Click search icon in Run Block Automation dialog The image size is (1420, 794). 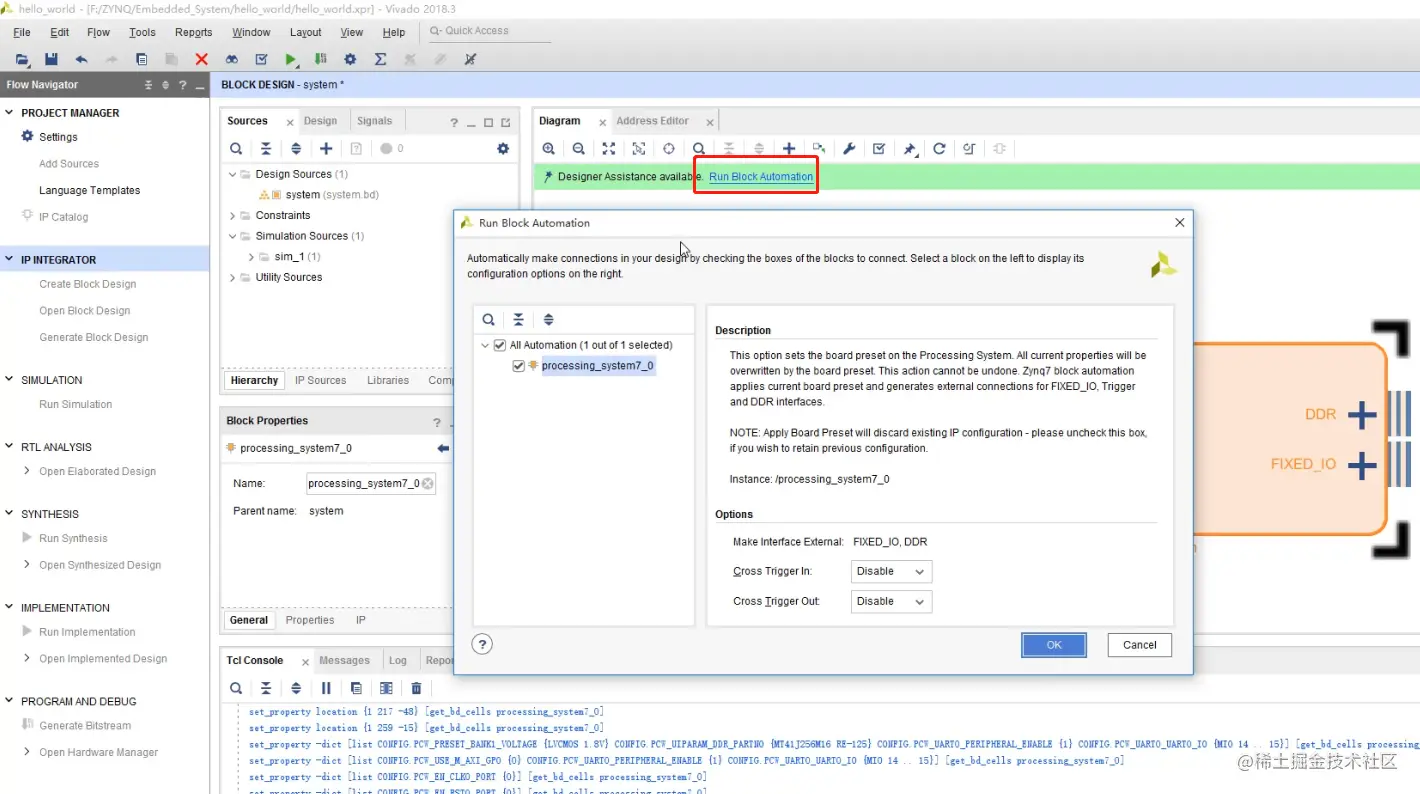[x=488, y=320]
